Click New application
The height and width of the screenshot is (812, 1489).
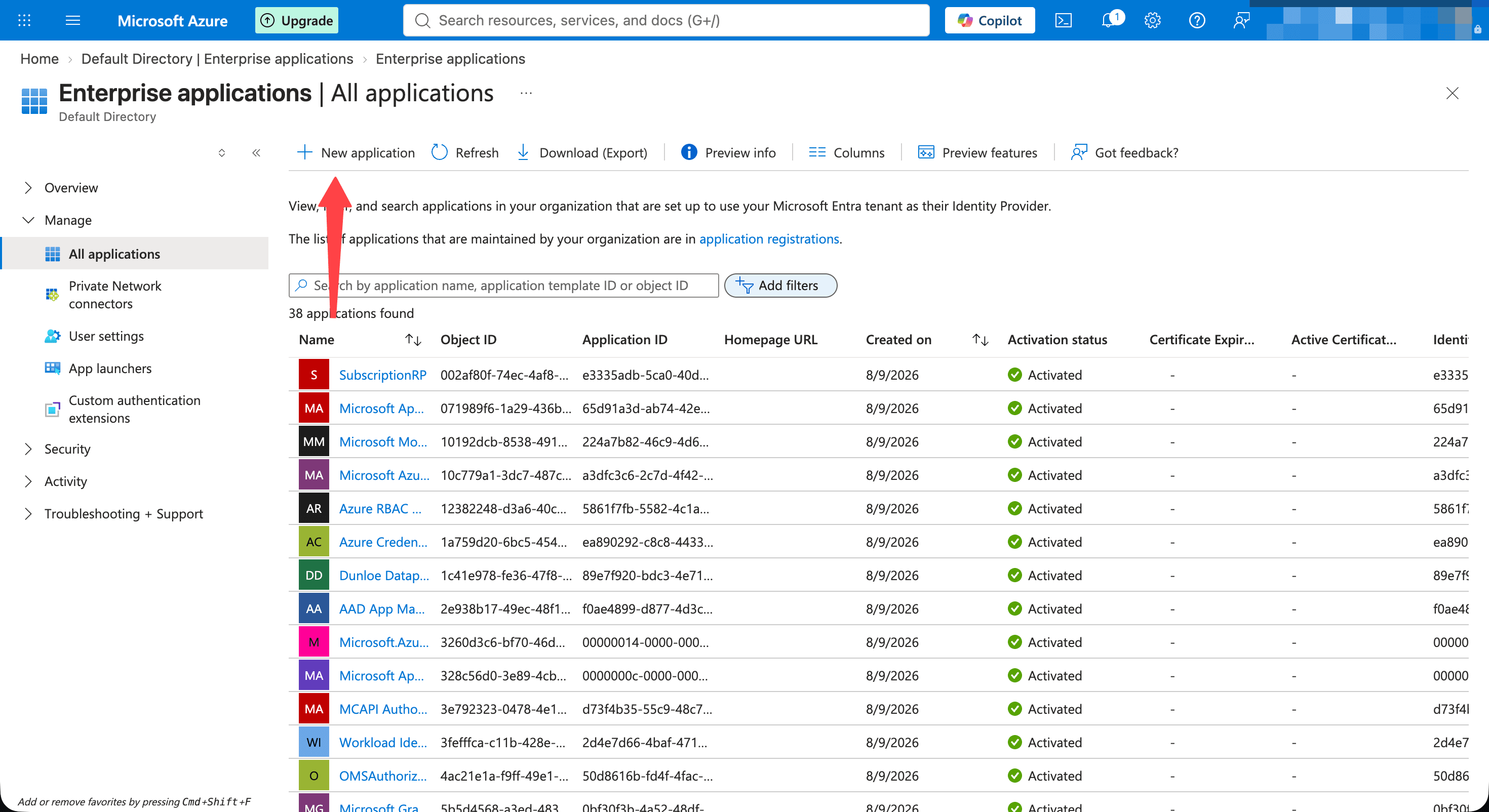pyautogui.click(x=356, y=152)
